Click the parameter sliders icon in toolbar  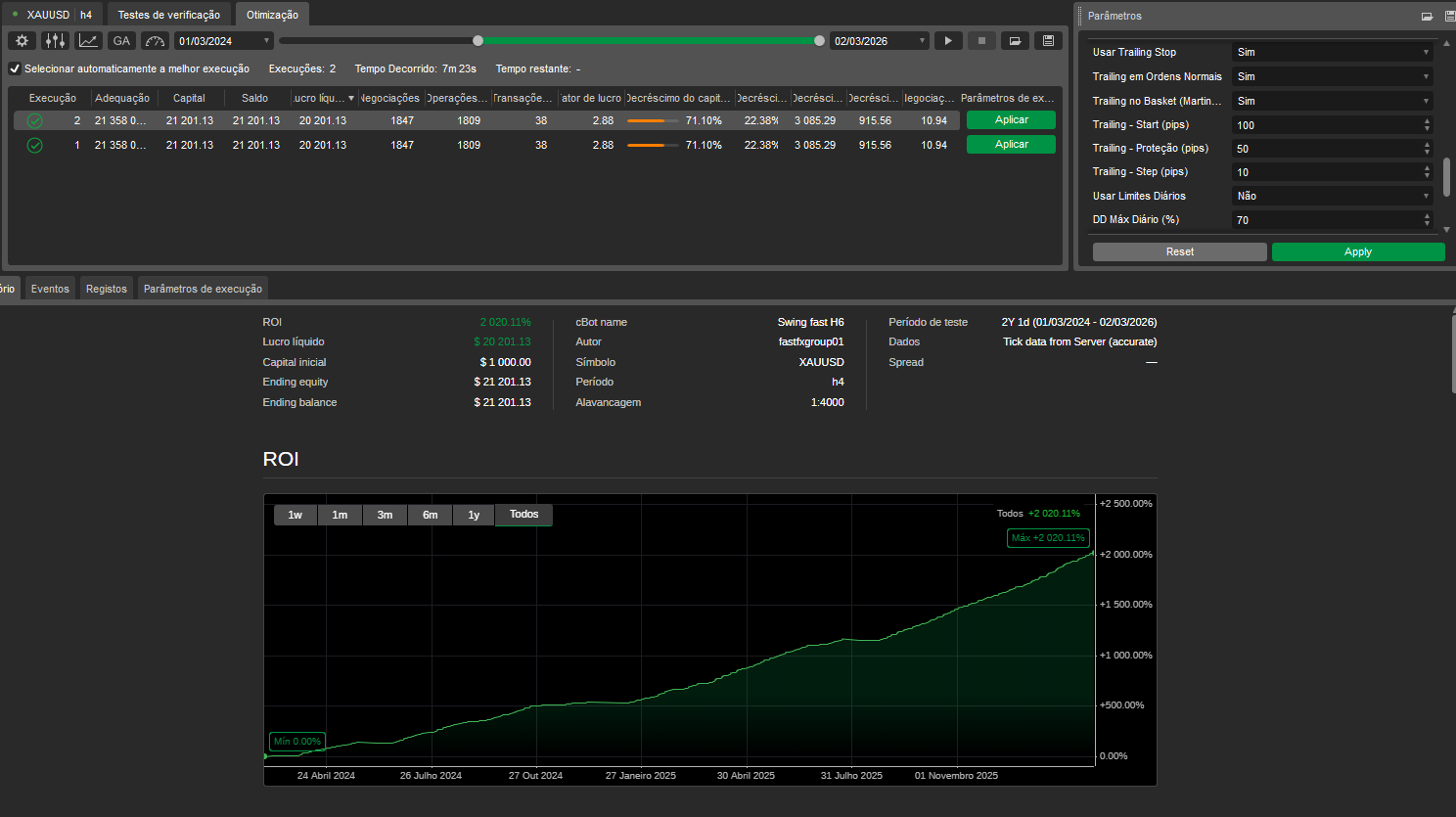[55, 41]
